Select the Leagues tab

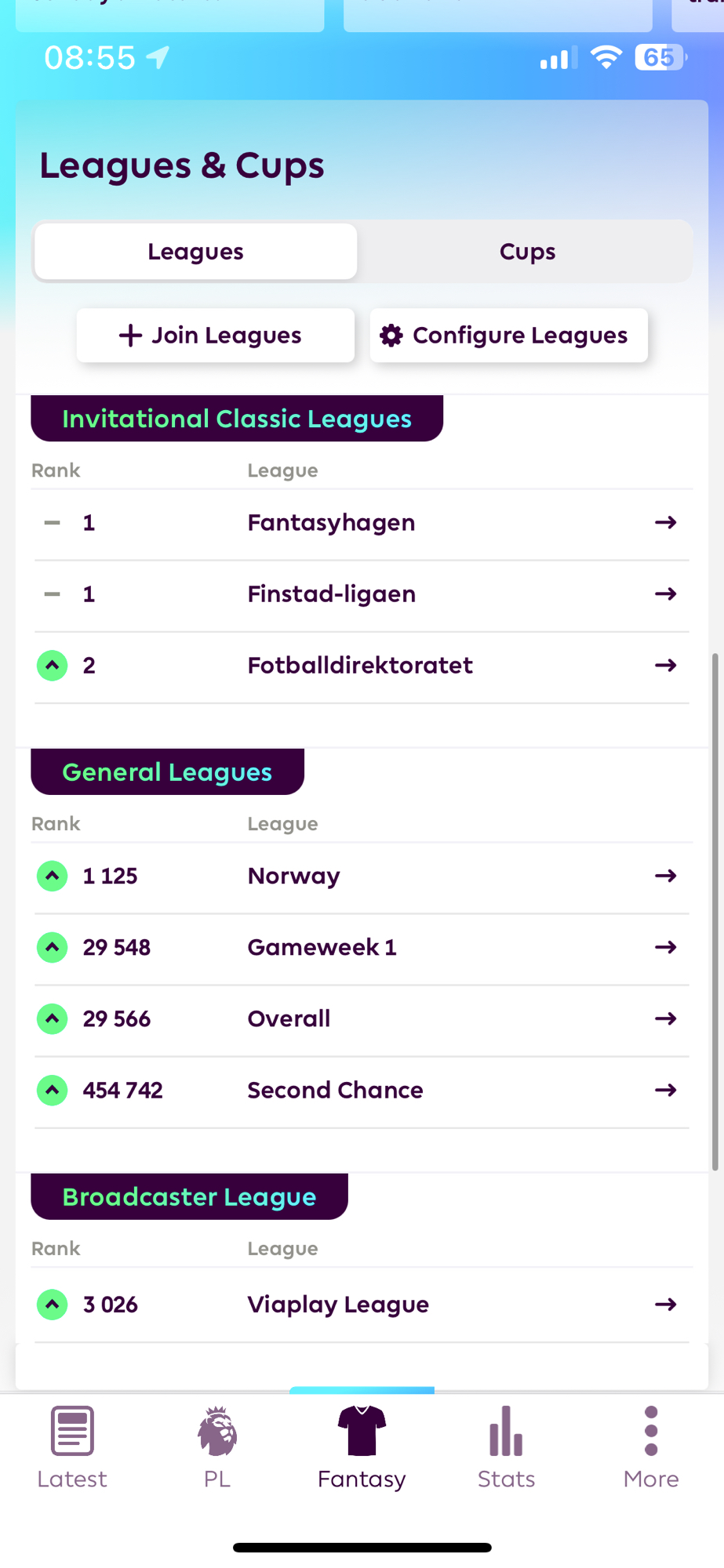tap(195, 252)
